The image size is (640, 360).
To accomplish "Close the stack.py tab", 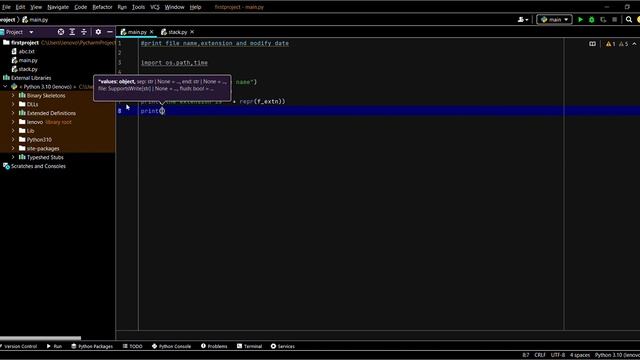I will (192, 32).
